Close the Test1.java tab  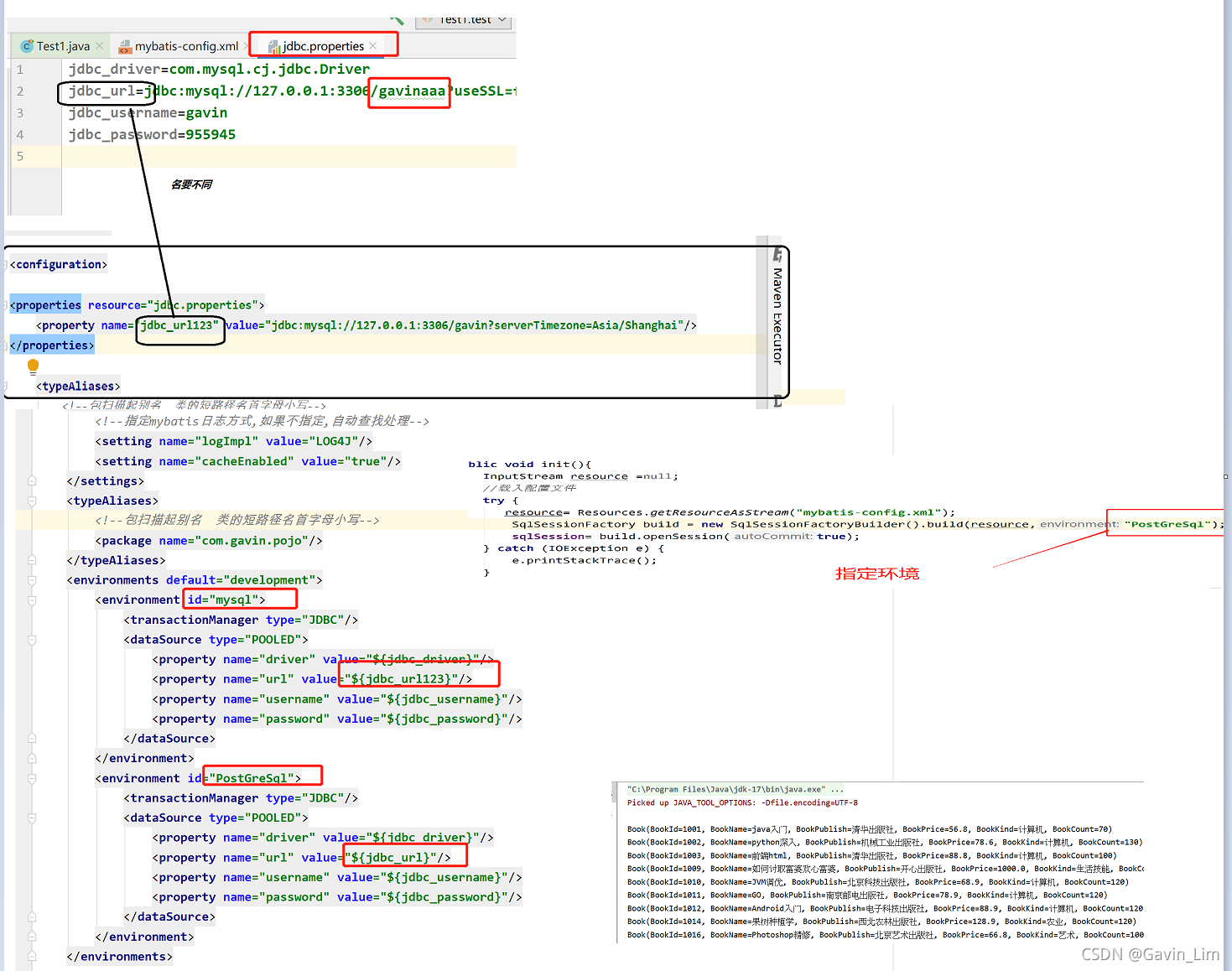(x=100, y=46)
